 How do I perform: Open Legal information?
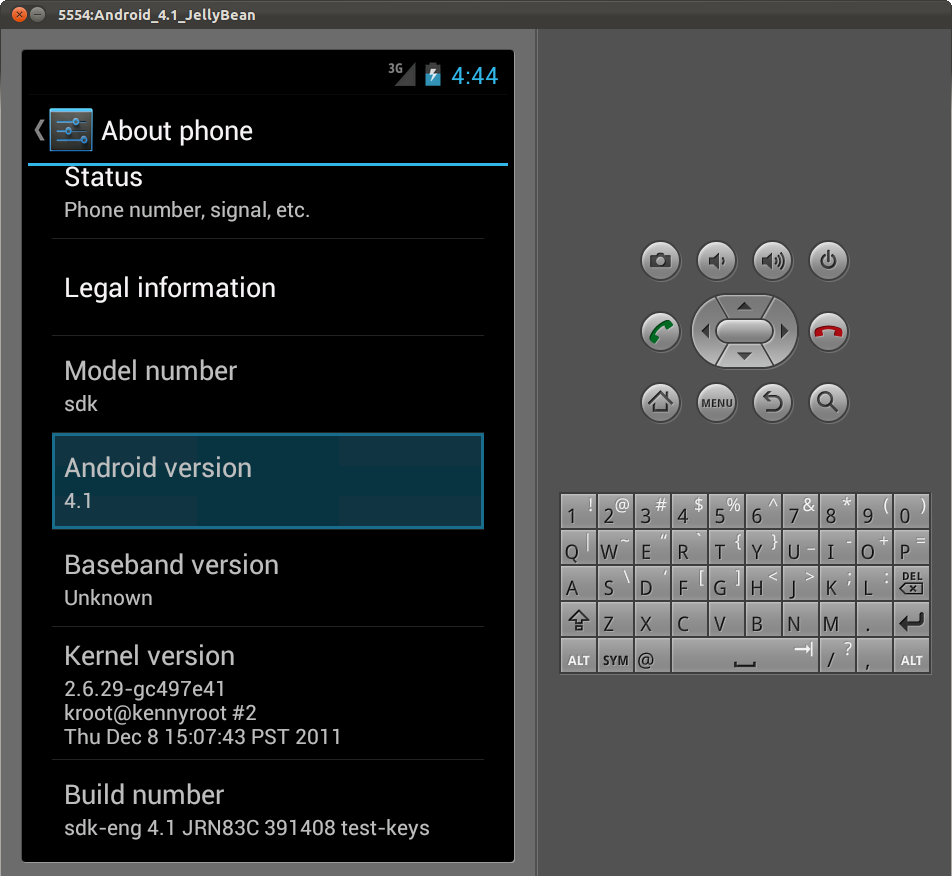coord(268,288)
